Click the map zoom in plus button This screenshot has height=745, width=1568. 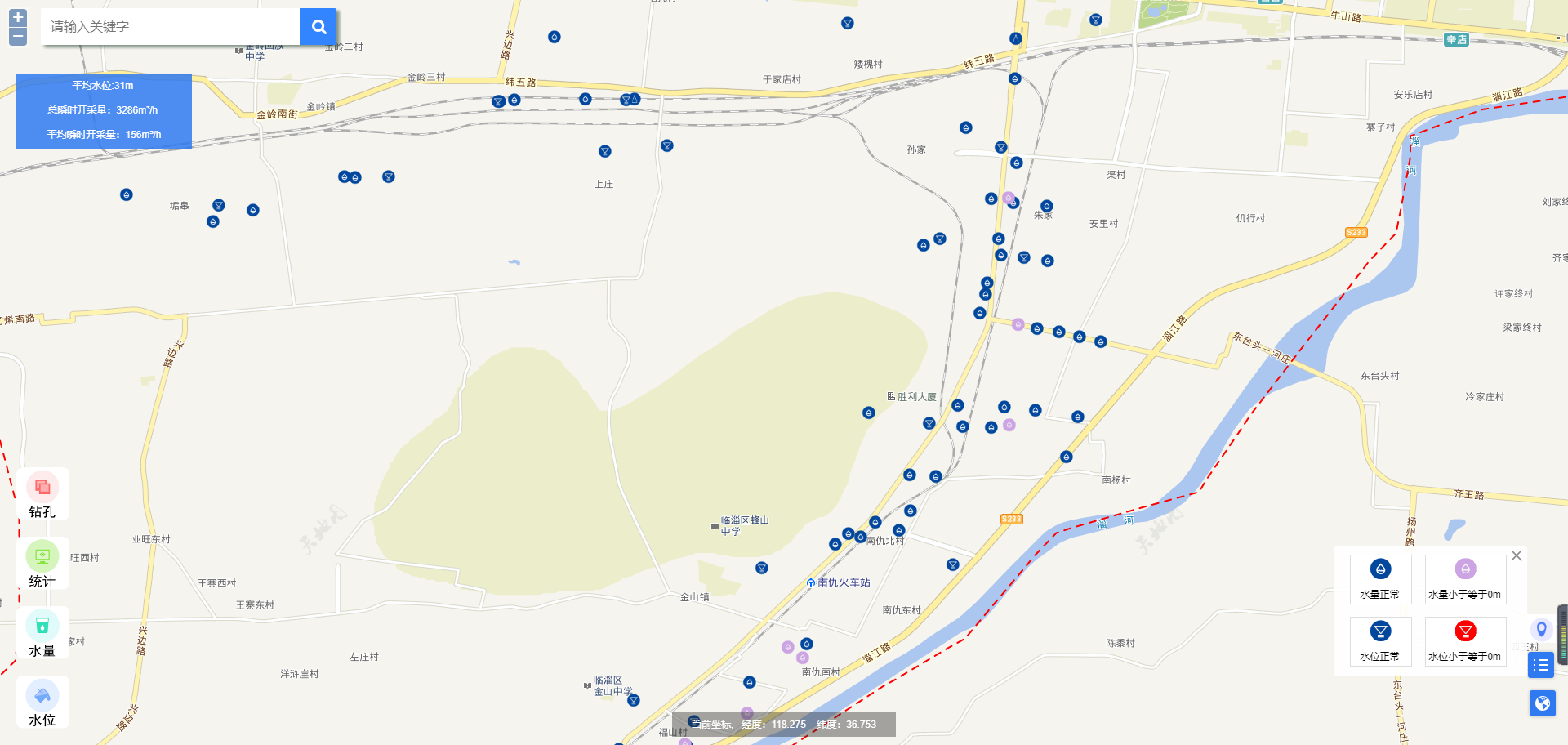pos(18,17)
